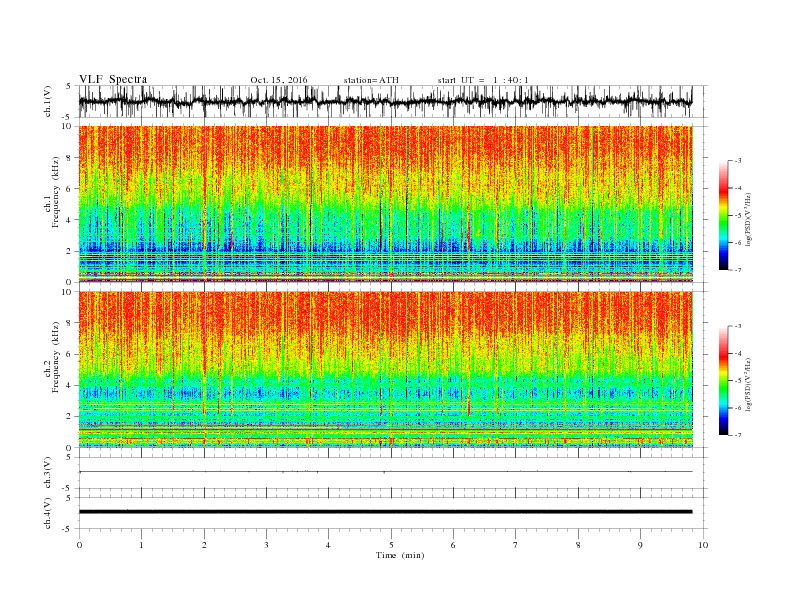792x612 pixels.
Task: Click the ch.1 voltage waveform trace
Action: coord(385,101)
